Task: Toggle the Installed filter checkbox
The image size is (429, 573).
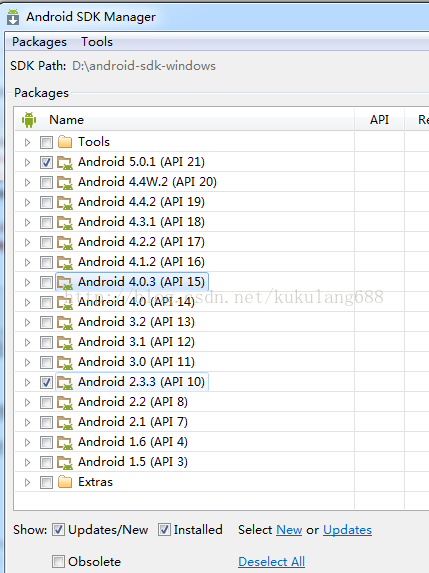Action: pyautogui.click(x=164, y=530)
